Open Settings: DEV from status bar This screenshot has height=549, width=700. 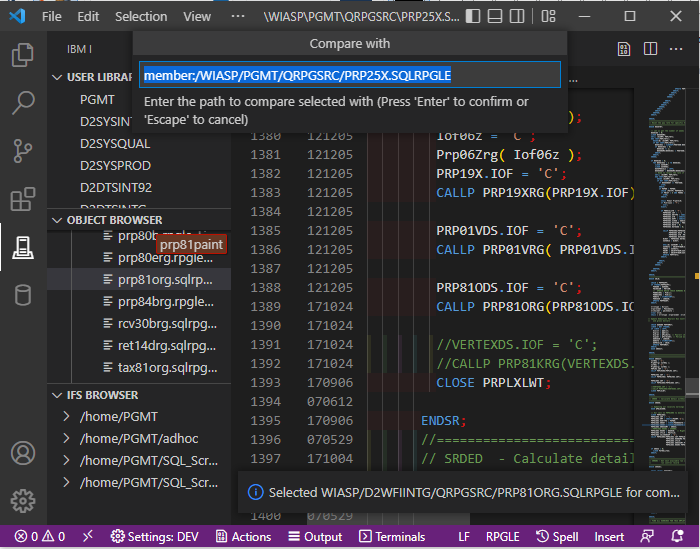[154, 537]
